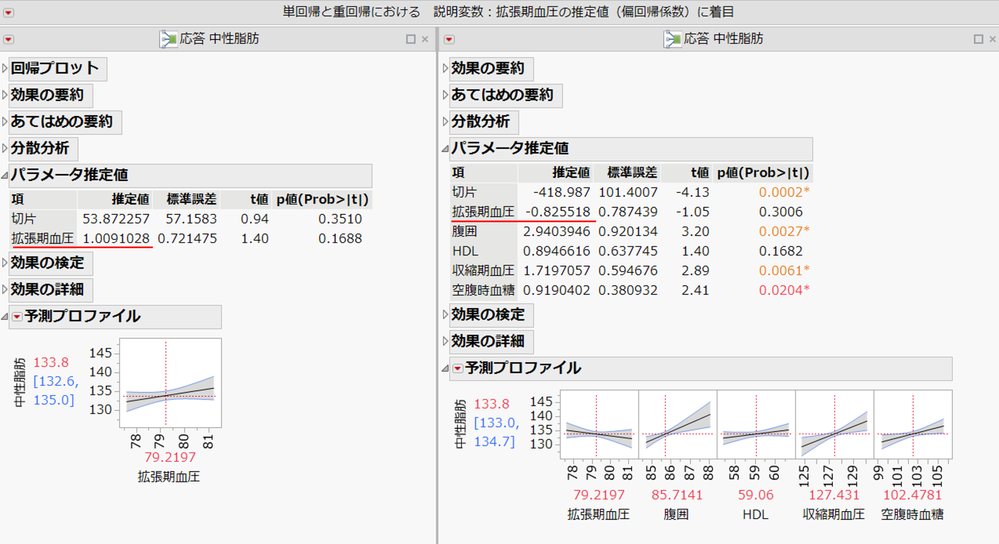999x544 pixels.
Task: Click right profiler HDL plot
Action: [756, 424]
